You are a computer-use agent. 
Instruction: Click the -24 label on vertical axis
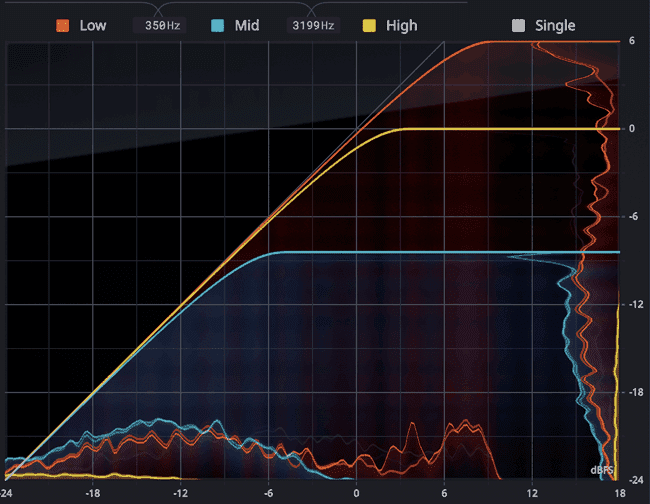pos(636,480)
